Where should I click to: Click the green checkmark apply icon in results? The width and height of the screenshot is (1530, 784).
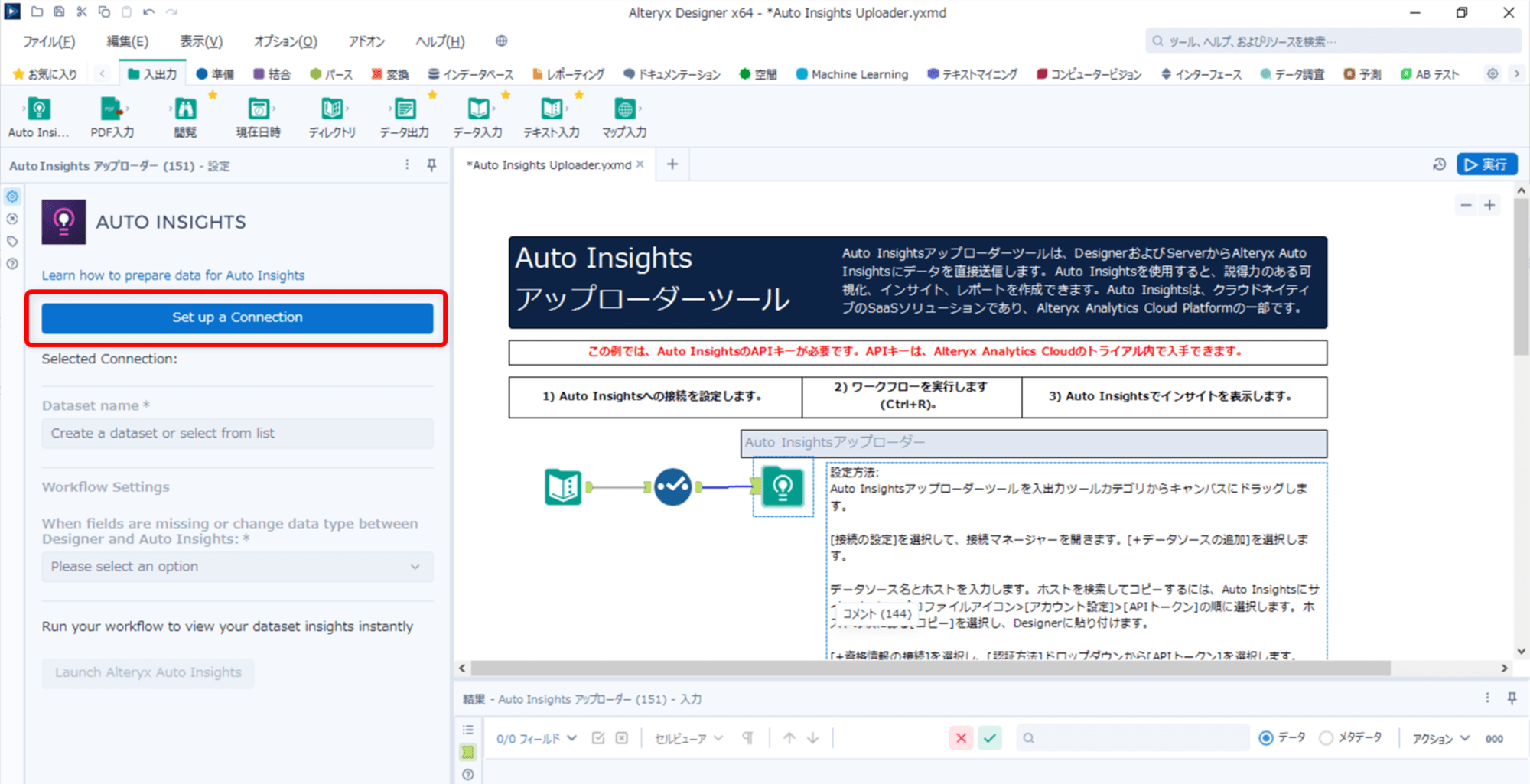(990, 738)
